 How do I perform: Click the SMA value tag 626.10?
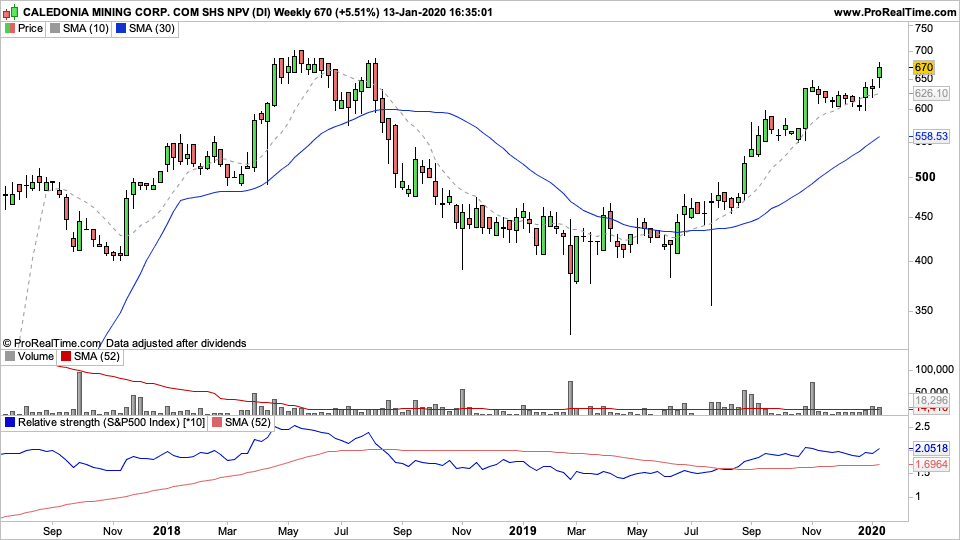[931, 93]
